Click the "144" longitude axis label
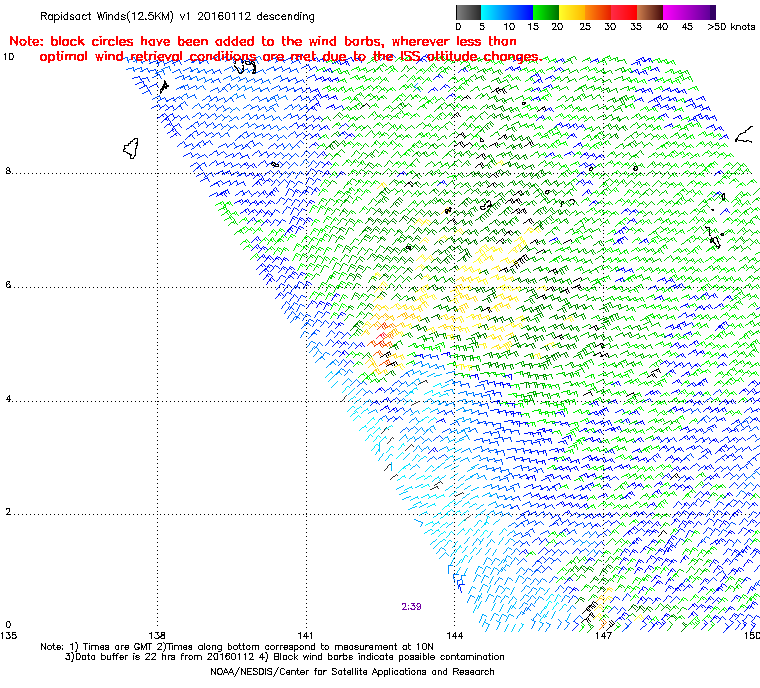760x688 pixels. 455,635
